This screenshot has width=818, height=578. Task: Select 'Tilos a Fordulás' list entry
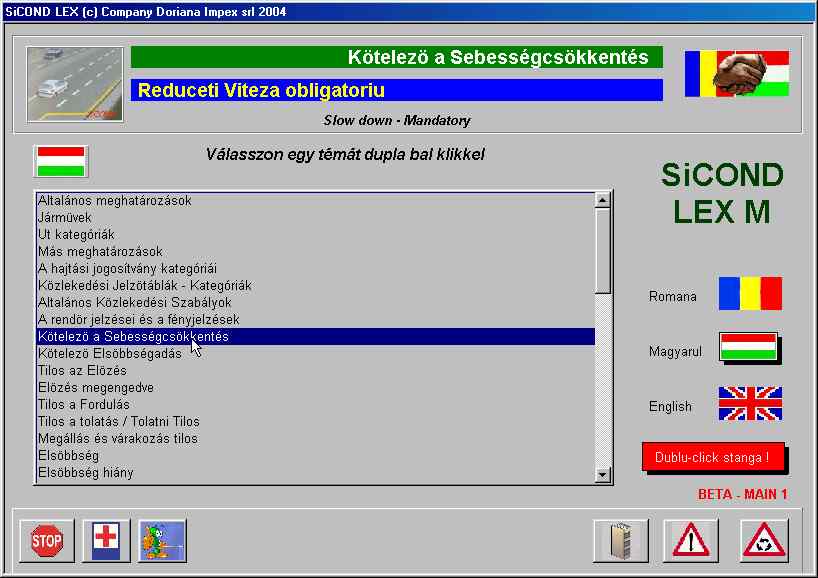[316, 404]
